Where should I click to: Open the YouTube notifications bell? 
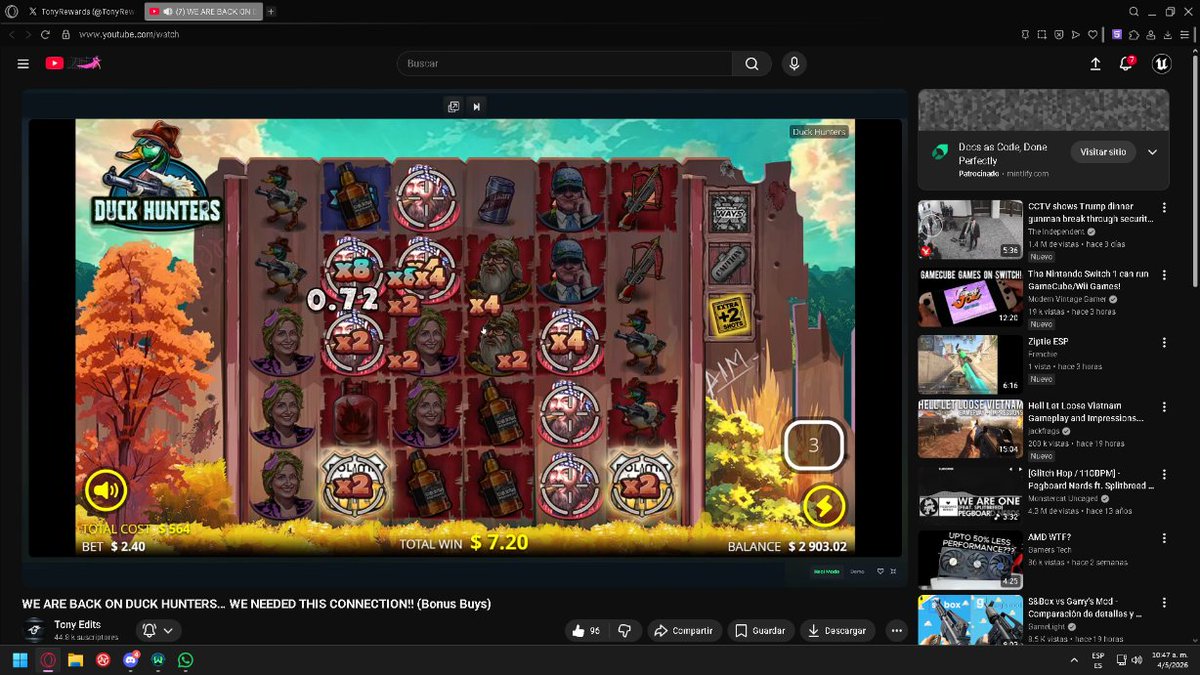point(1127,63)
